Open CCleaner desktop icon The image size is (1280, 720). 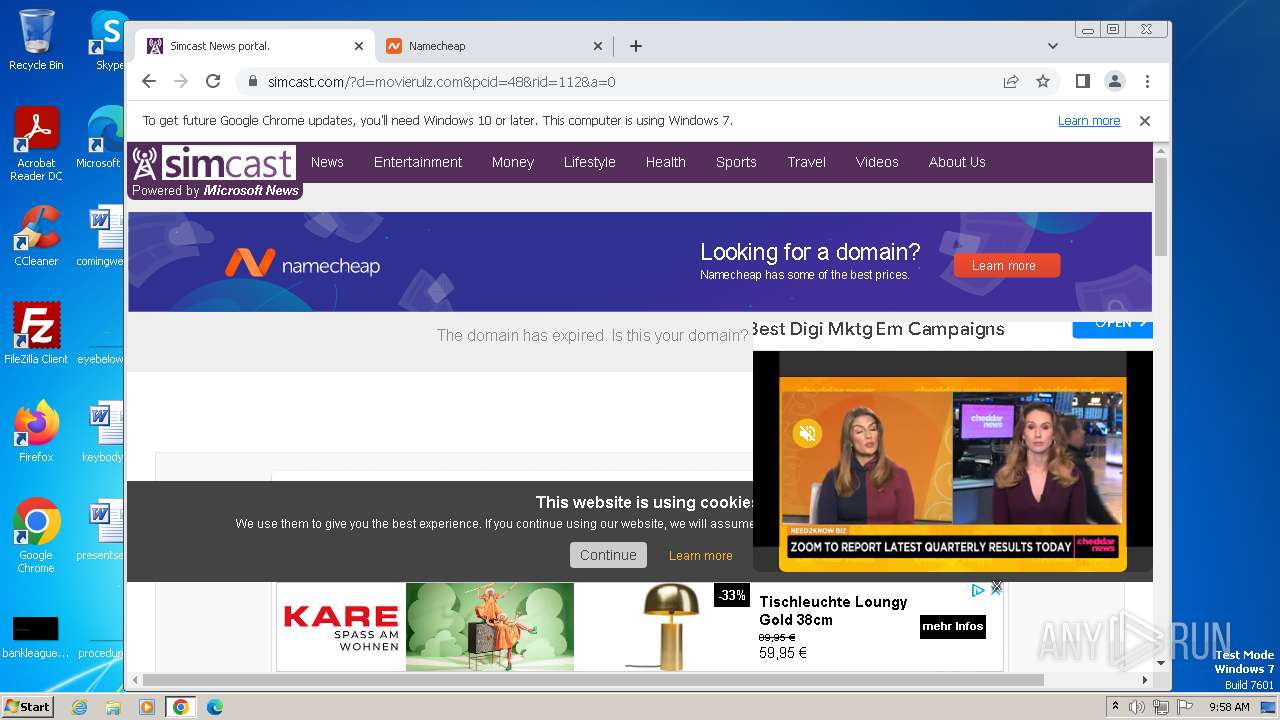[x=36, y=236]
